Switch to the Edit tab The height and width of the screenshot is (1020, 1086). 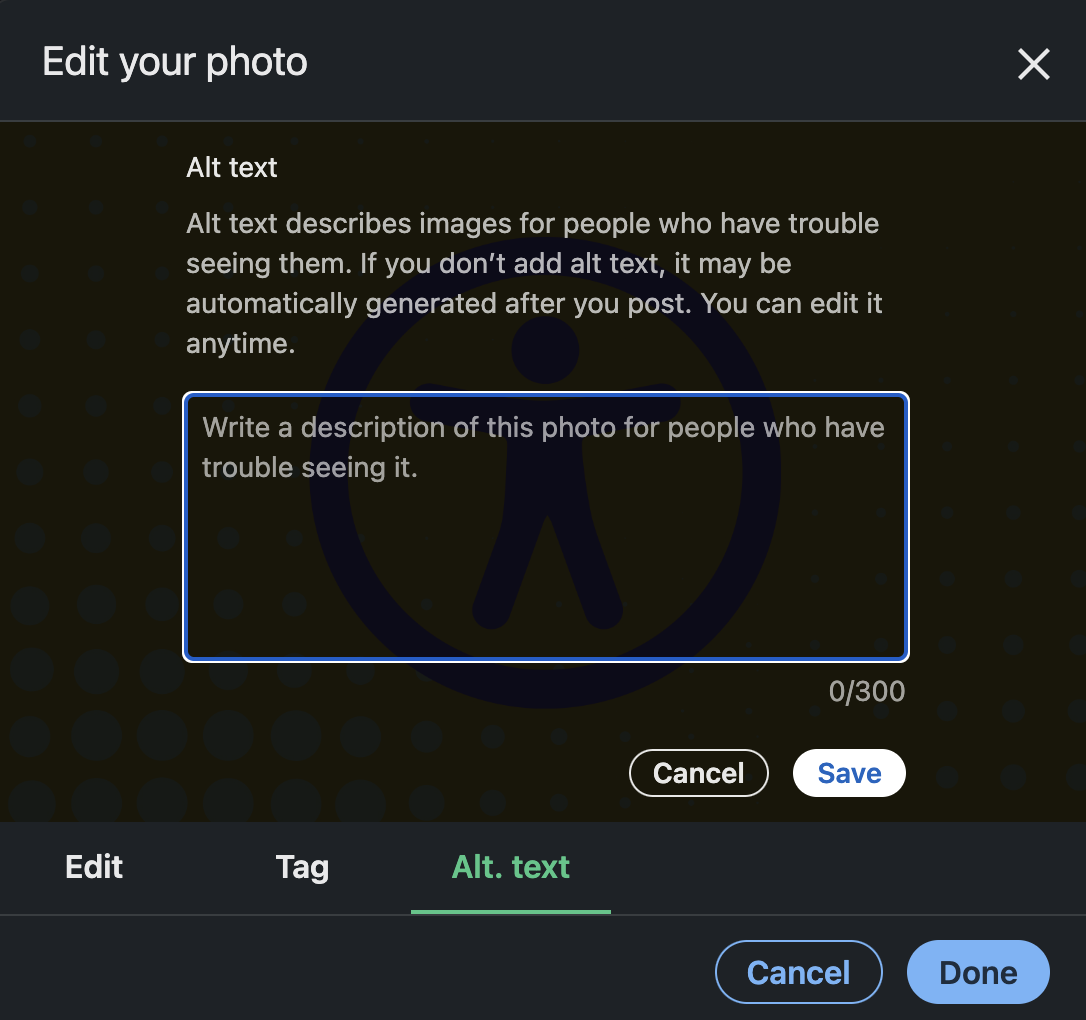(x=93, y=867)
